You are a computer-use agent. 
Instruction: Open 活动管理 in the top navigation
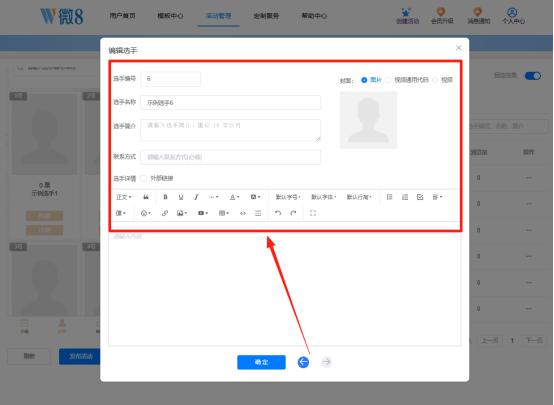[218, 16]
